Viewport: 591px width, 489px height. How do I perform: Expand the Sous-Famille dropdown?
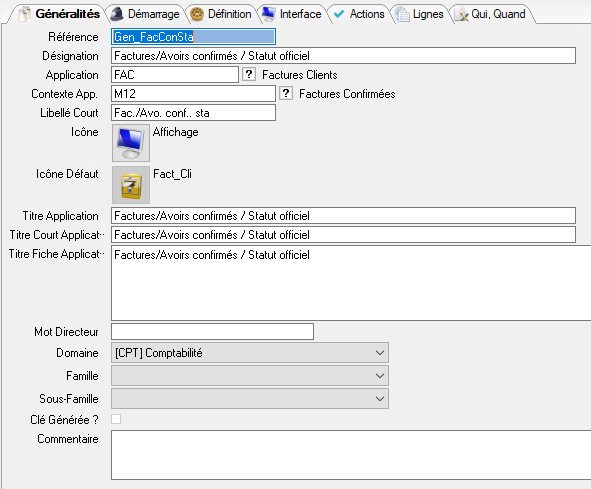pos(250,399)
